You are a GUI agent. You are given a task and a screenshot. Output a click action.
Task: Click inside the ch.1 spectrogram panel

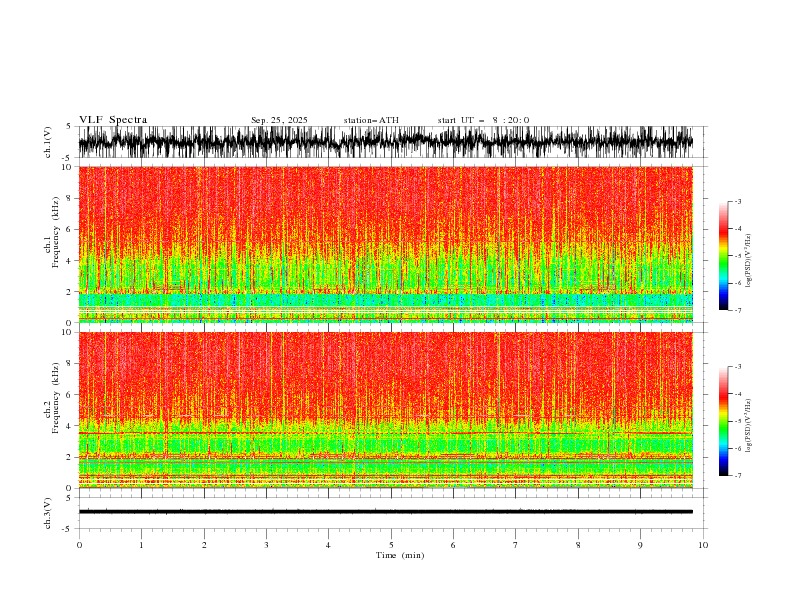pos(385,244)
